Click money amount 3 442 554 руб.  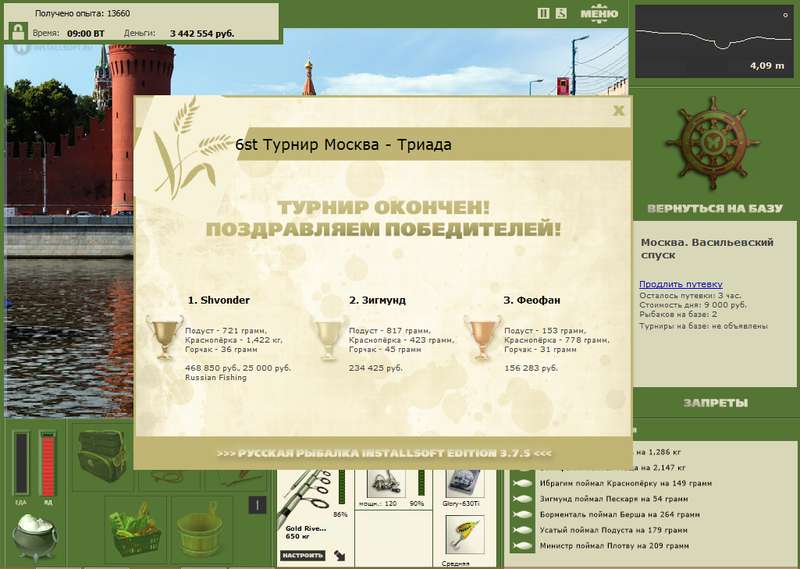[202, 34]
